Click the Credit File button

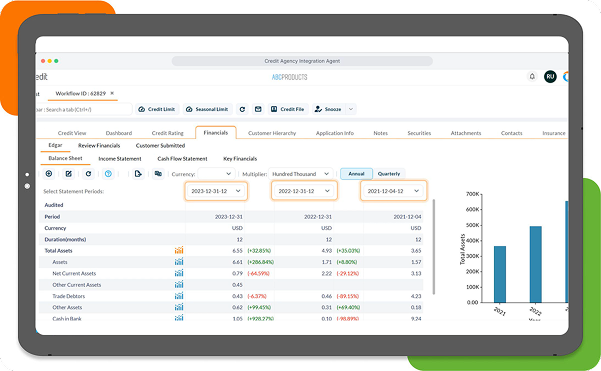coord(287,109)
